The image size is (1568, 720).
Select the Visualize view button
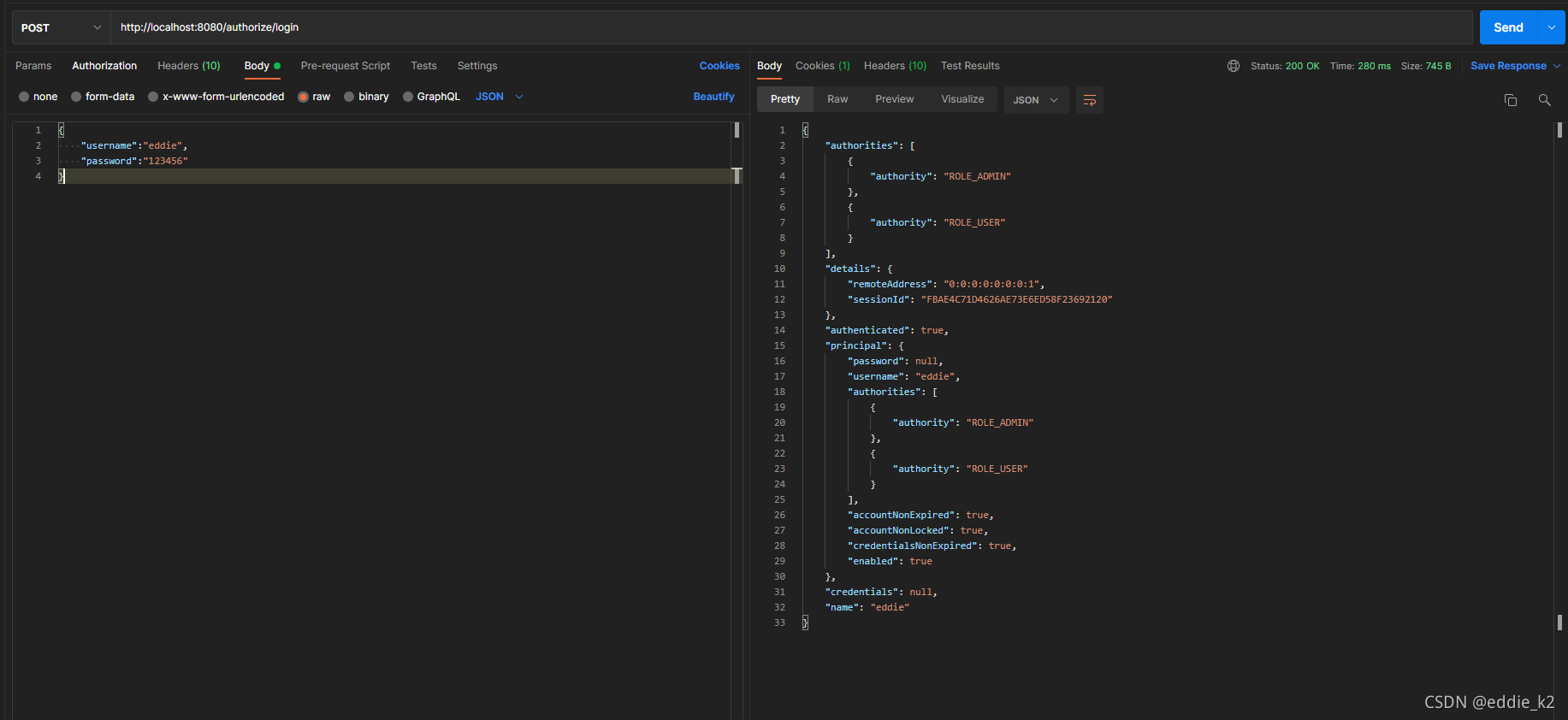tap(962, 99)
